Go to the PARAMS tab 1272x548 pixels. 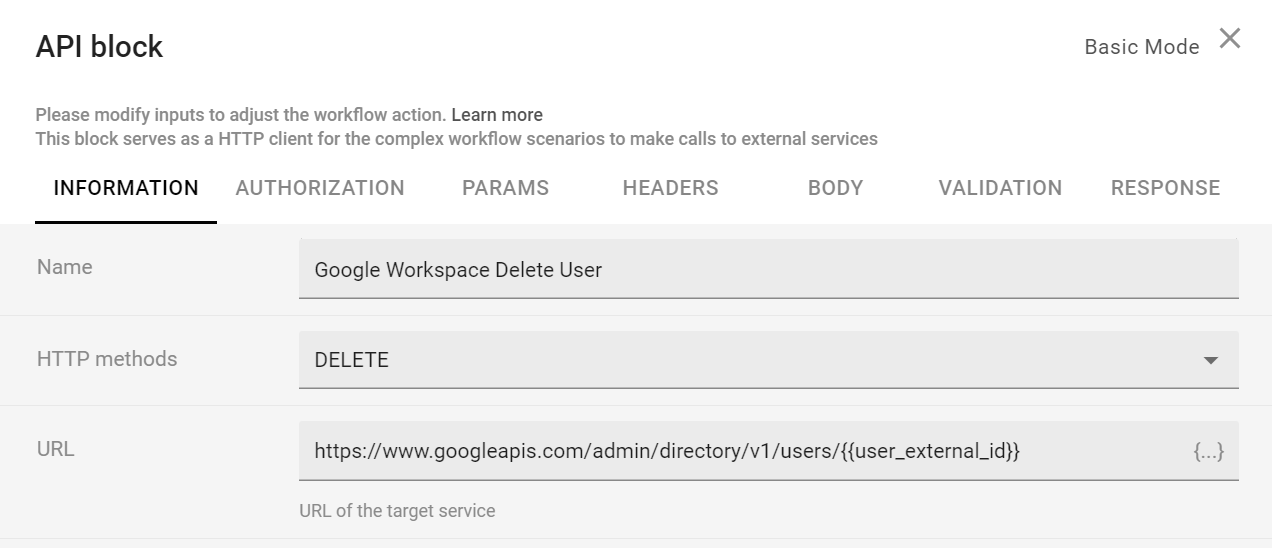[x=505, y=188]
